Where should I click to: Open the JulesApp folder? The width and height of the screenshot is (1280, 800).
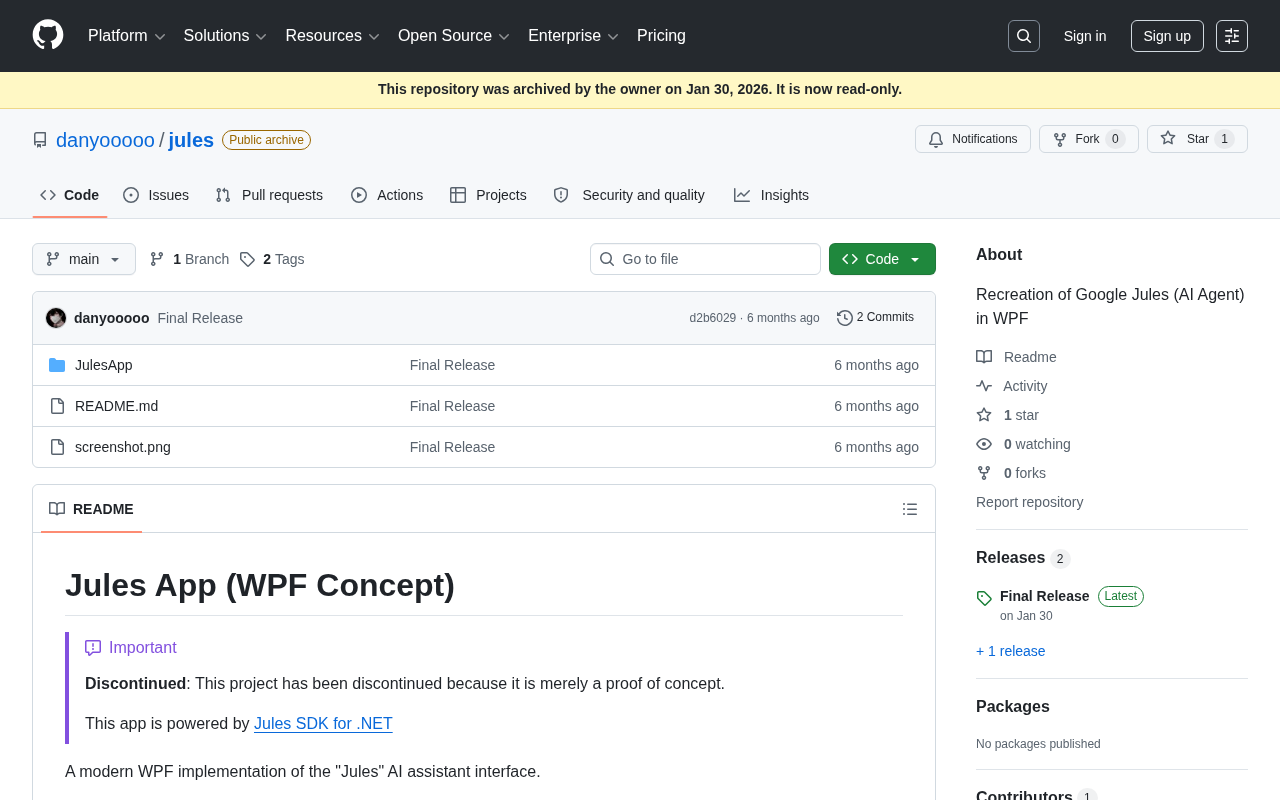pyautogui.click(x=104, y=365)
